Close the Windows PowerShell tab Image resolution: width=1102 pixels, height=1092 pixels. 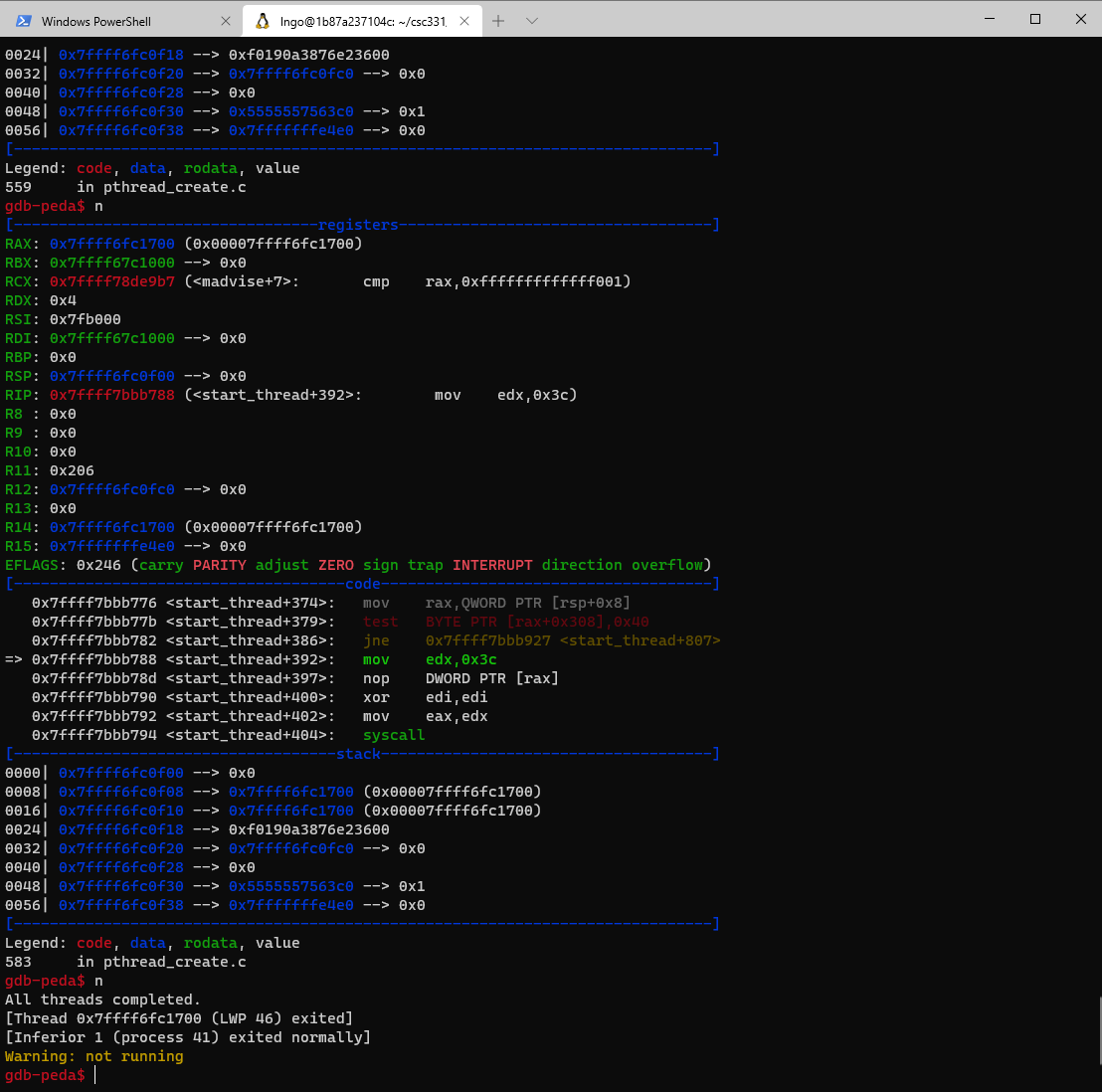(226, 21)
